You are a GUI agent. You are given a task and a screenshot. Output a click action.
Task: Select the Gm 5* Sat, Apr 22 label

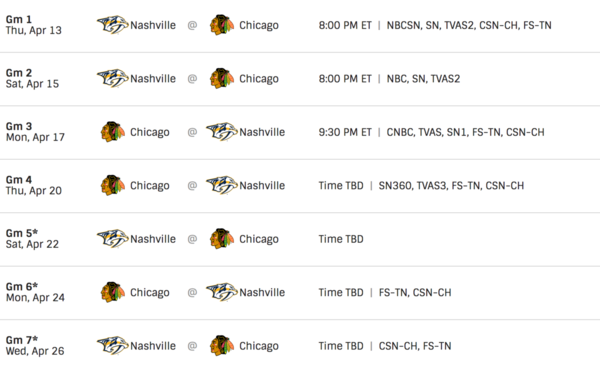(33, 239)
